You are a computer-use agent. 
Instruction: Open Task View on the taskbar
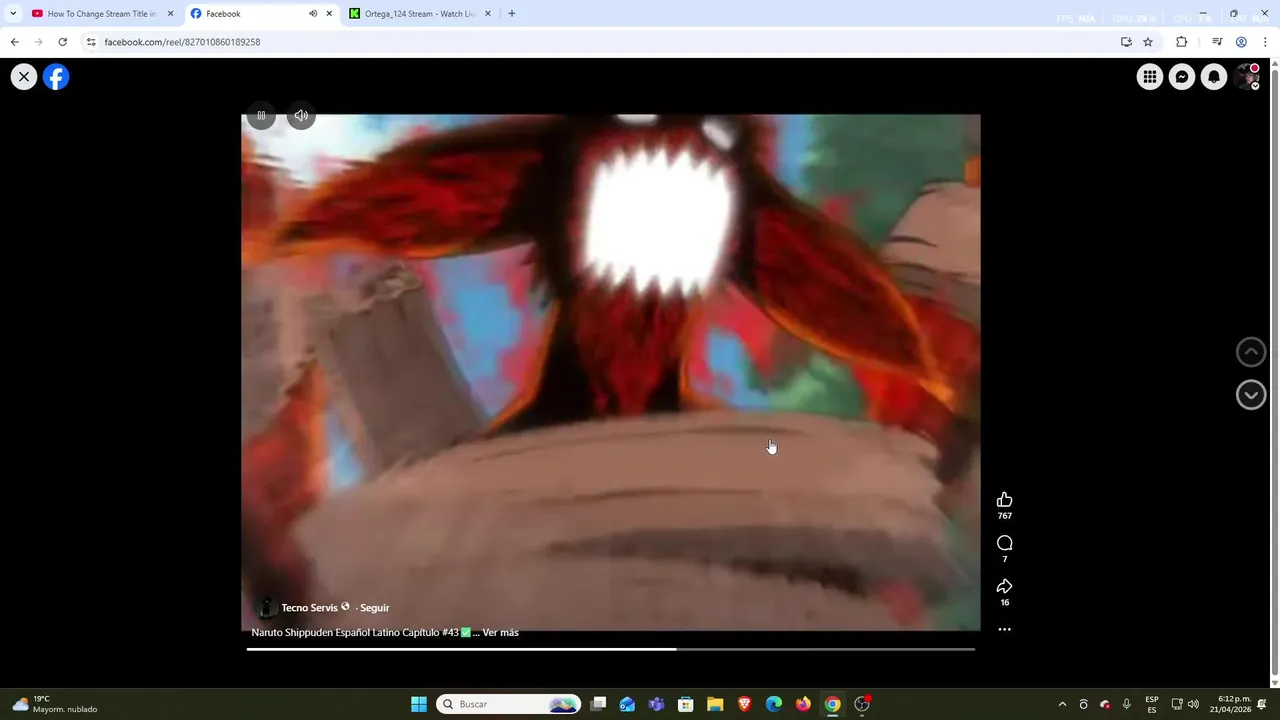(x=598, y=704)
